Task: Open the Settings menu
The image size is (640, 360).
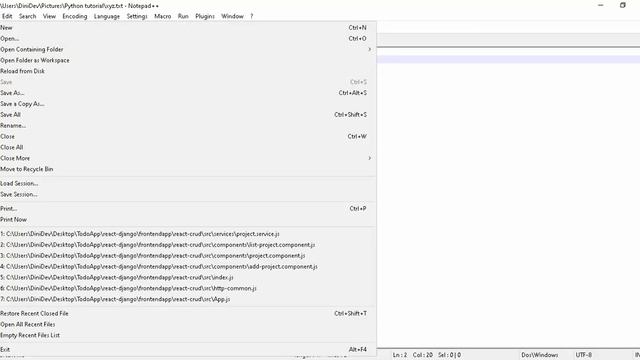Action: tap(137, 16)
